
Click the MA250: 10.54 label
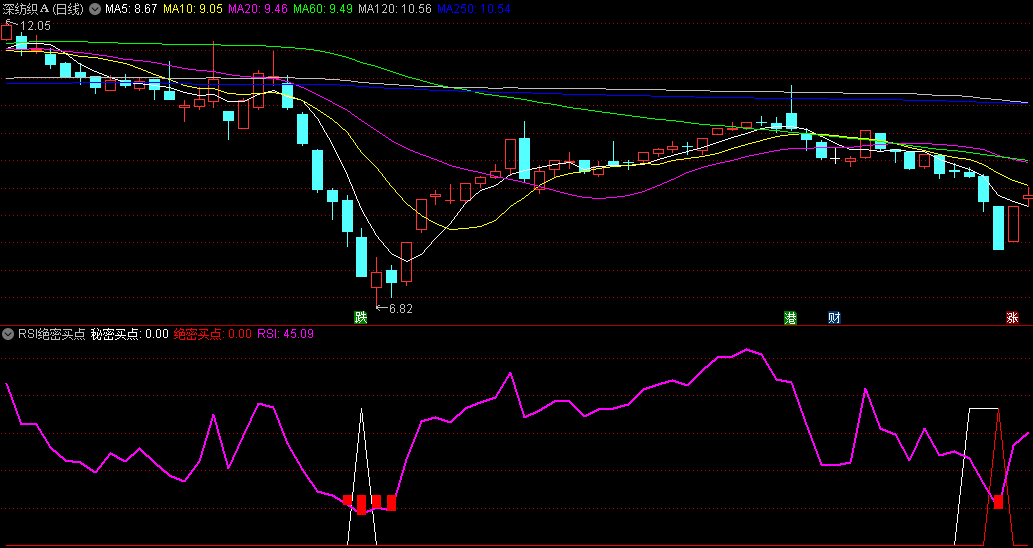473,9
